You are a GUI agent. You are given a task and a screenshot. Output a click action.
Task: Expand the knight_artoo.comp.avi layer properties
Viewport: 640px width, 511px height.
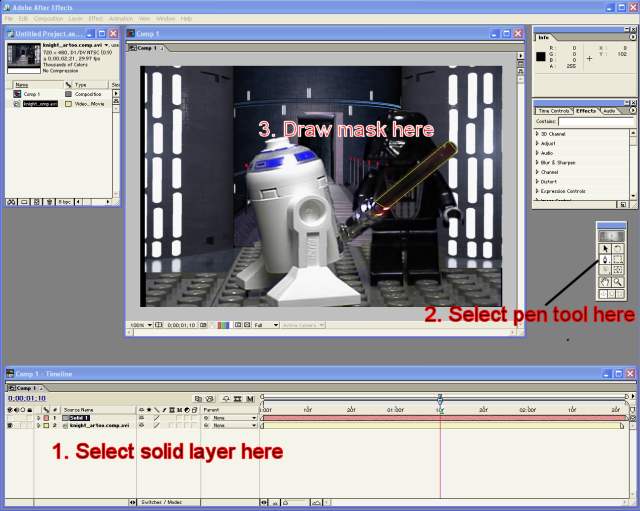39,425
